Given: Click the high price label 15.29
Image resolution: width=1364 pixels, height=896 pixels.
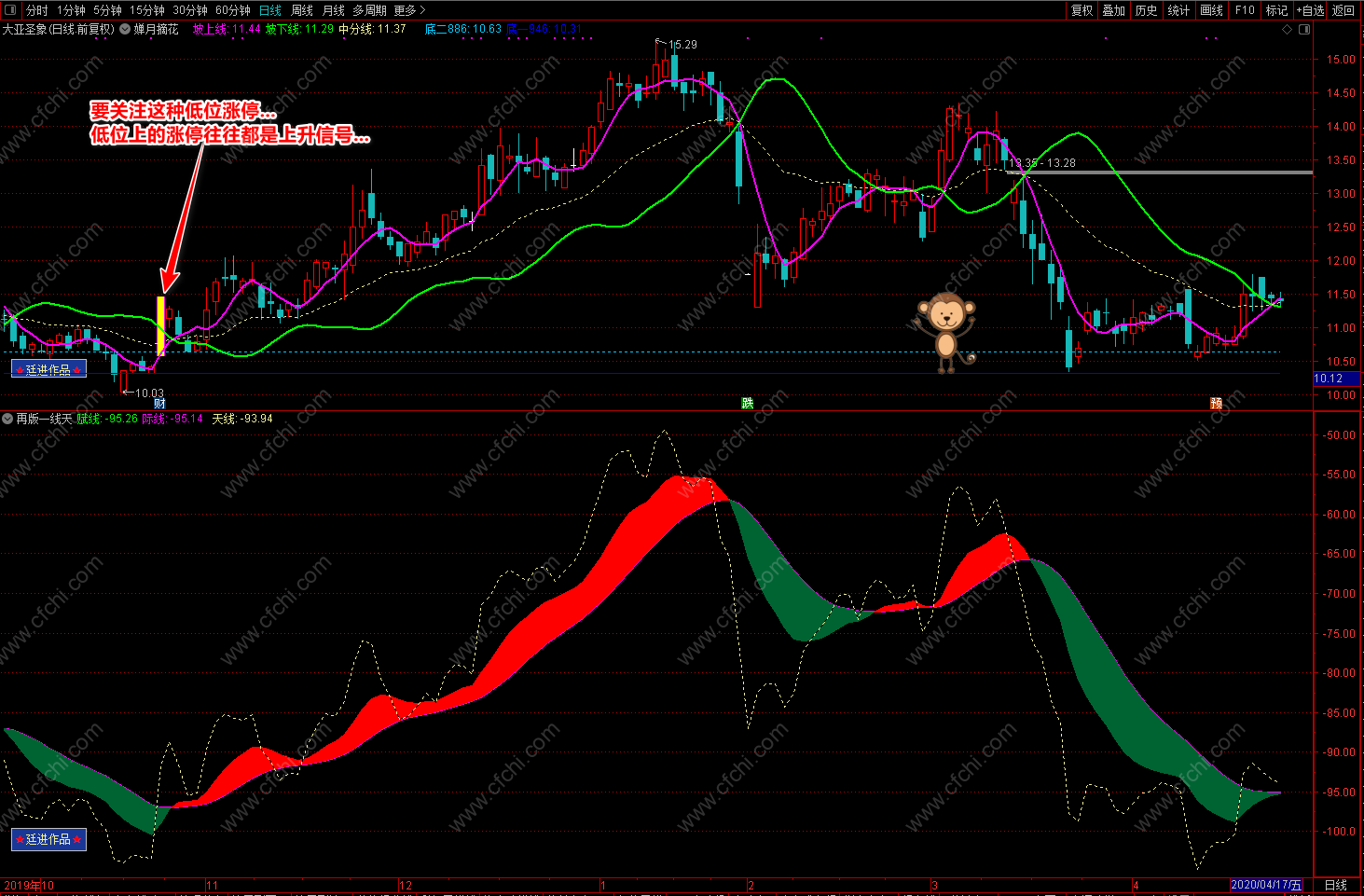Looking at the screenshot, I should click(682, 44).
